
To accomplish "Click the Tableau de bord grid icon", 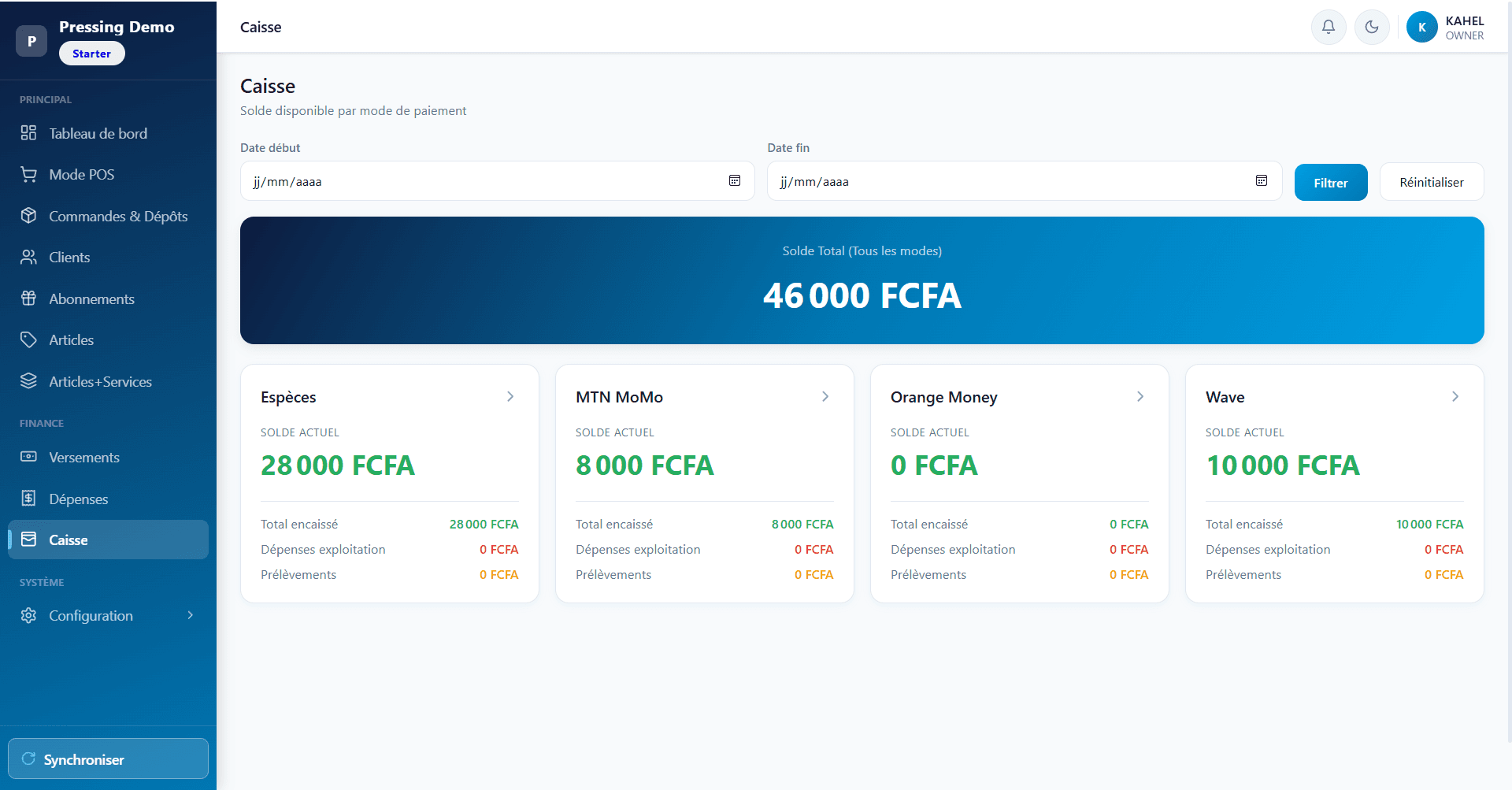I will [28, 133].
